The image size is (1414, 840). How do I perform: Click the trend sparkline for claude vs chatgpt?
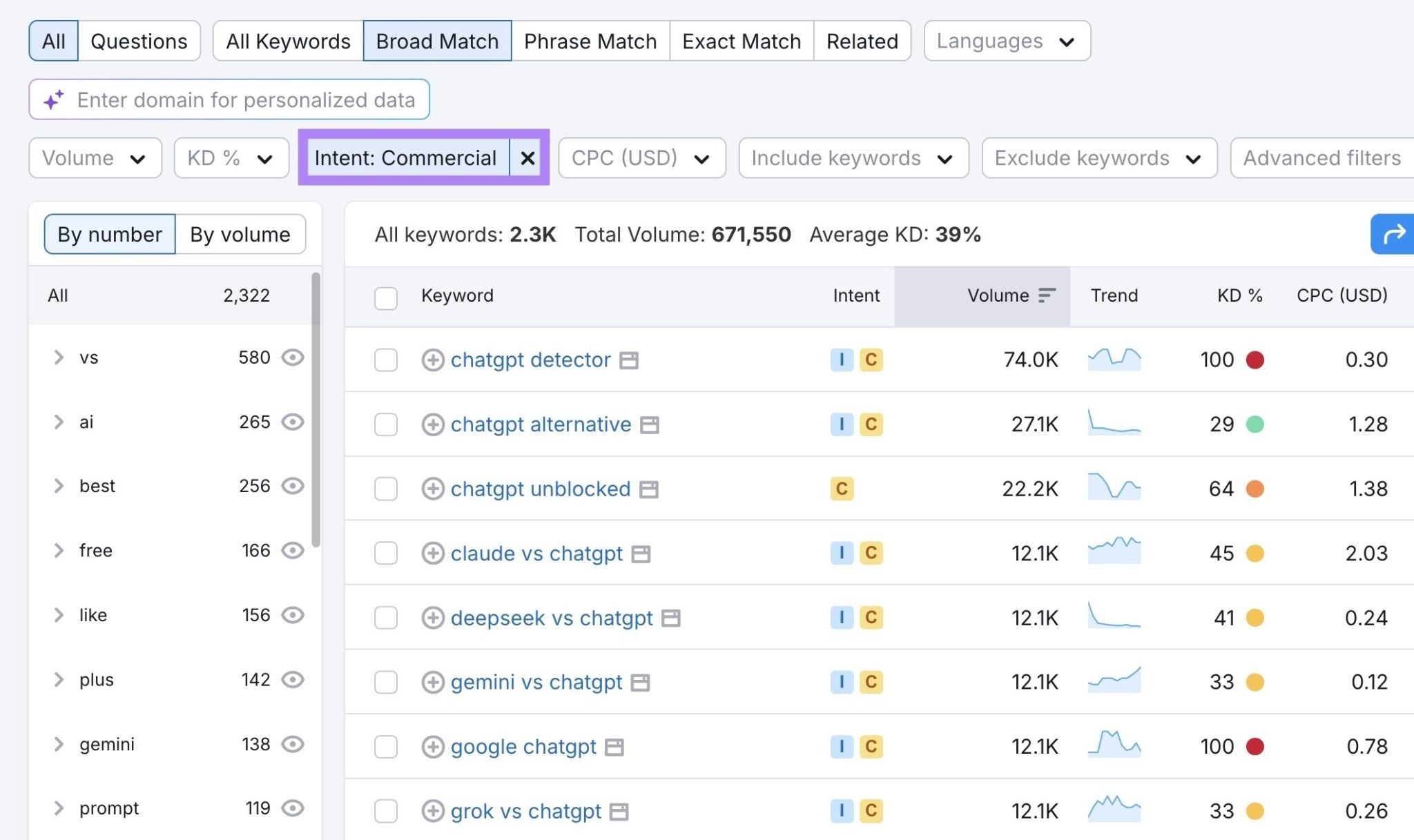point(1114,552)
